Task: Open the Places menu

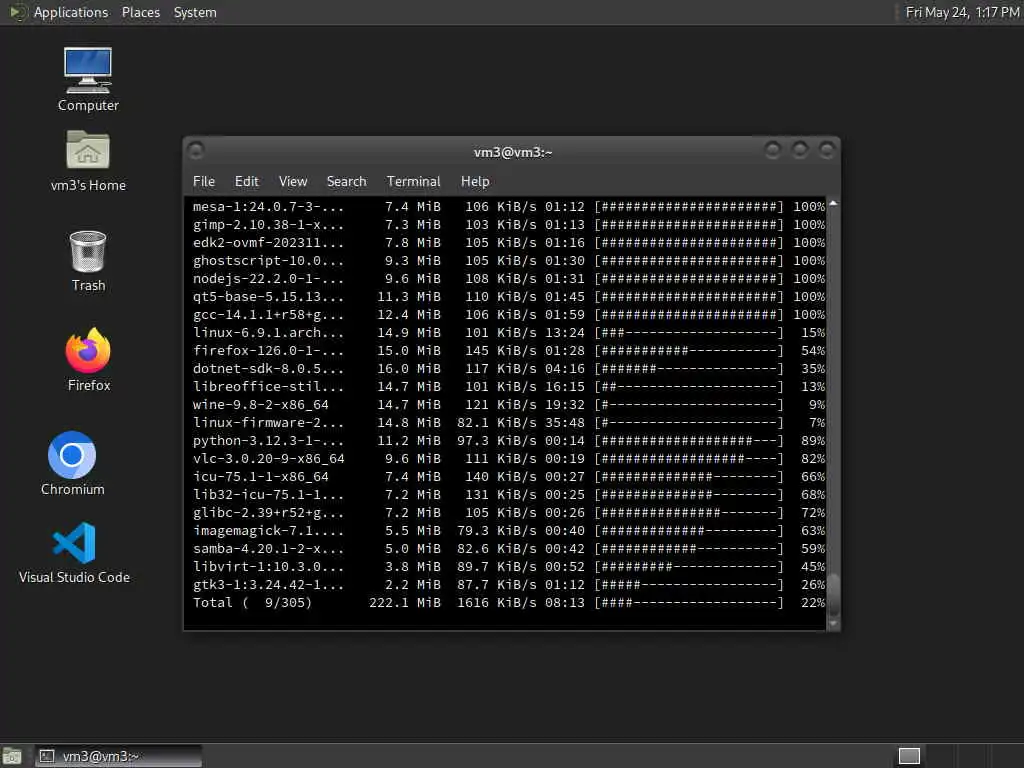Action: [x=140, y=12]
